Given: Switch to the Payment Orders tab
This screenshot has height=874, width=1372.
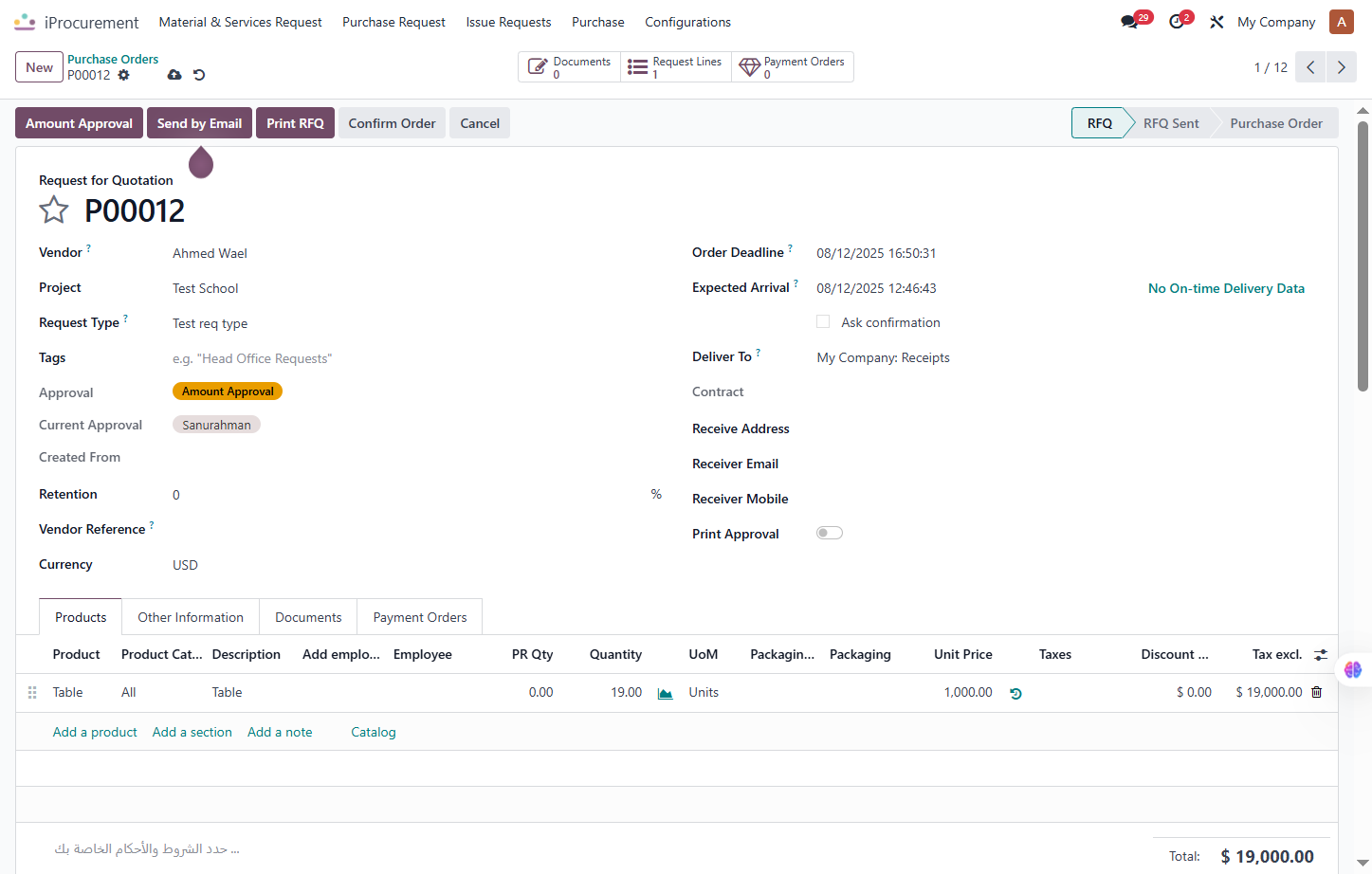Looking at the screenshot, I should [420, 617].
